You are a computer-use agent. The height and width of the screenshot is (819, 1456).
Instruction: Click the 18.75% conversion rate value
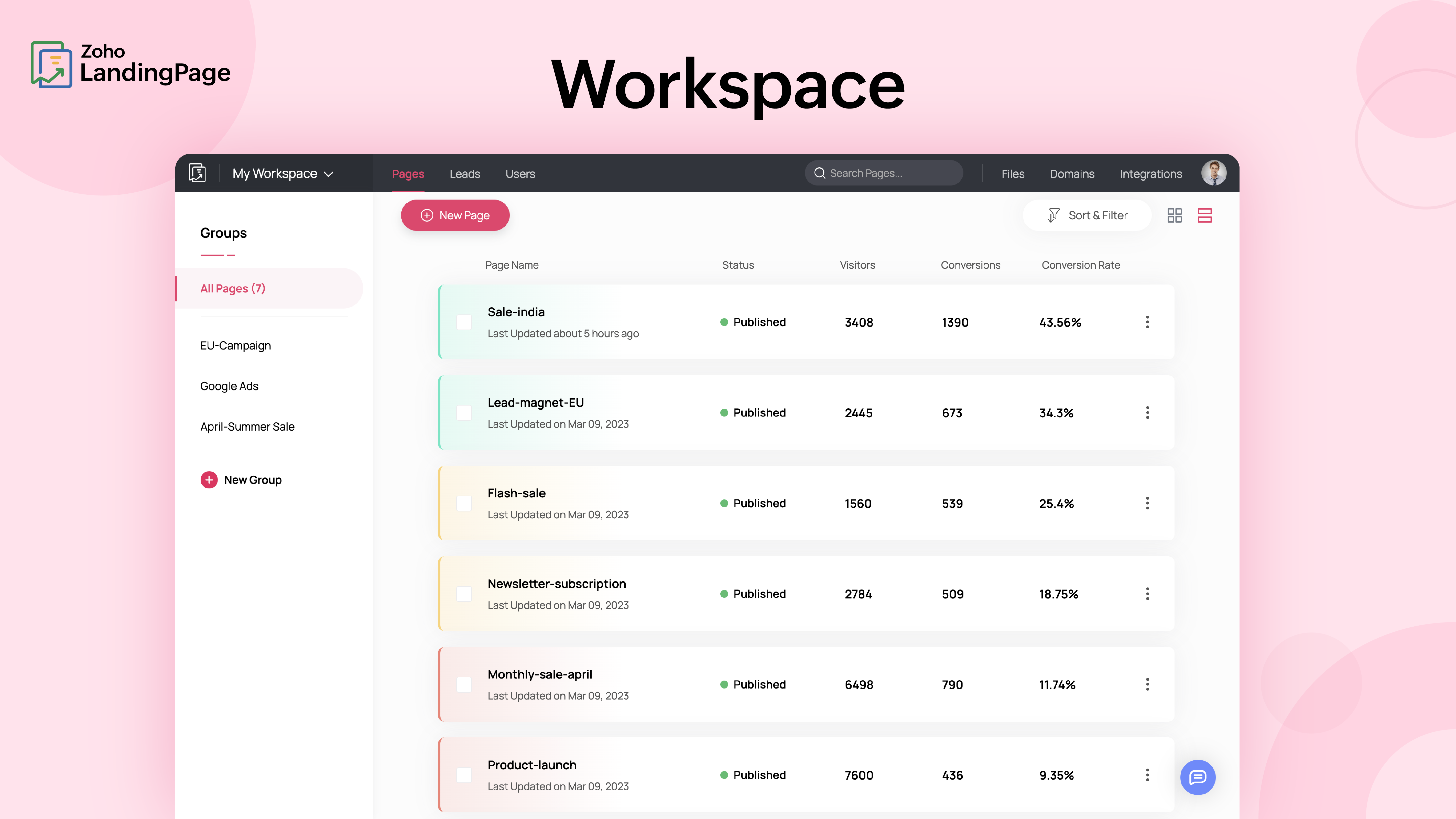(1058, 594)
